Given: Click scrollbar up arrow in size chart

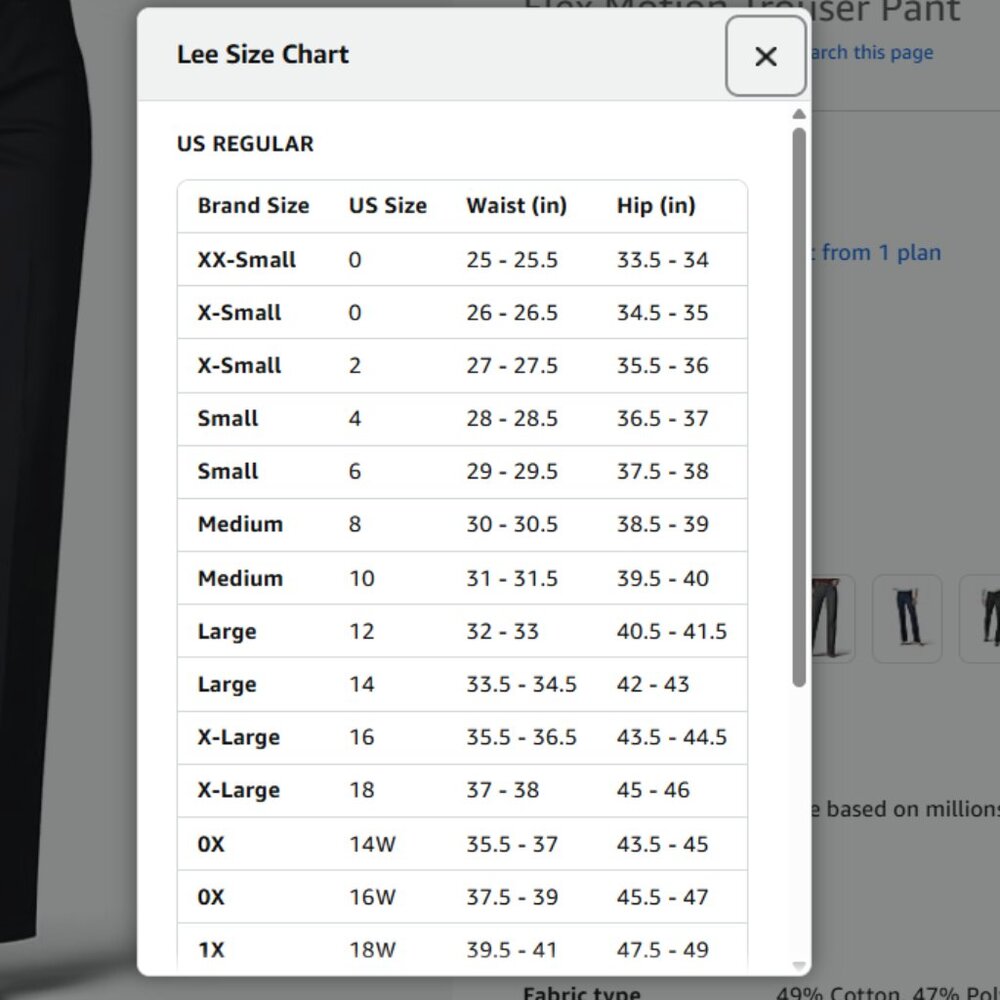Looking at the screenshot, I should point(798,114).
